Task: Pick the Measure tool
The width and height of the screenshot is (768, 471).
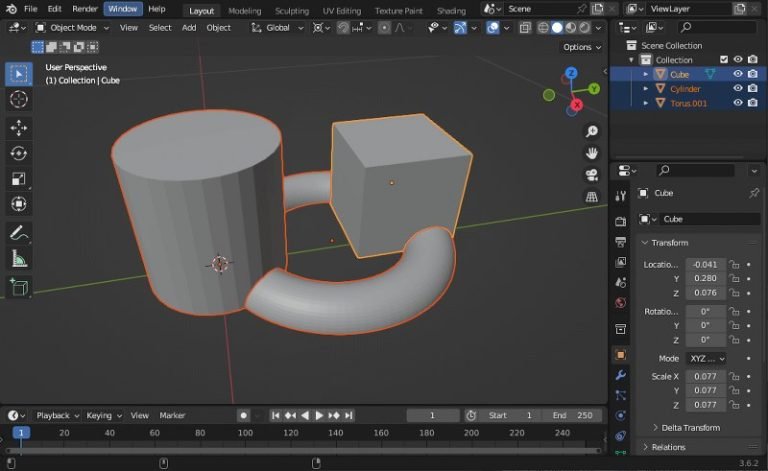Action: (19, 259)
